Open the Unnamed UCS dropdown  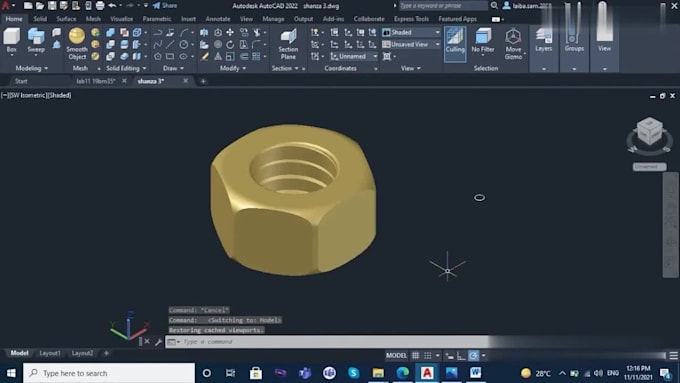point(353,56)
